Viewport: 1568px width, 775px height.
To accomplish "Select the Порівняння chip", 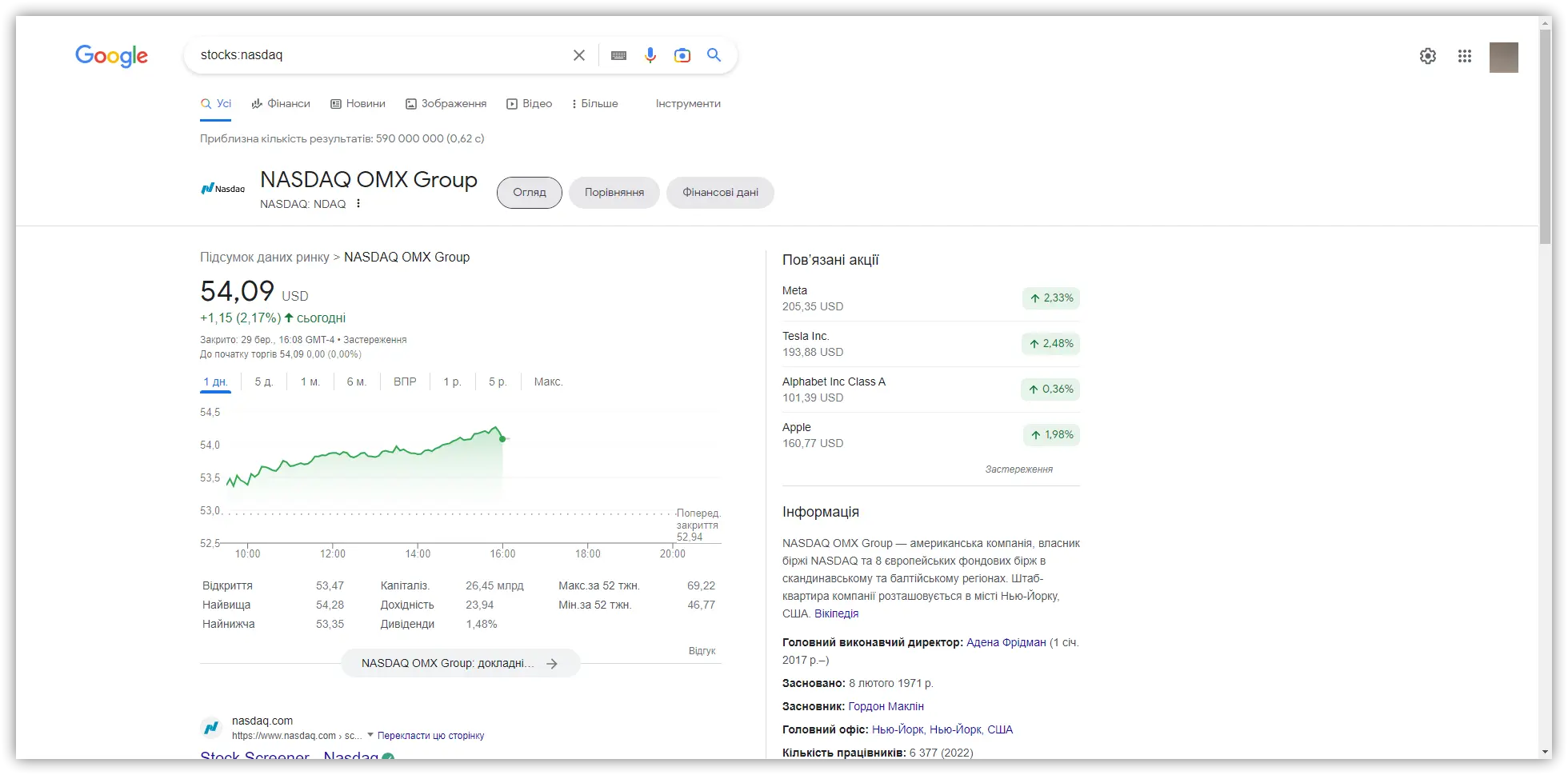I will click(x=614, y=193).
